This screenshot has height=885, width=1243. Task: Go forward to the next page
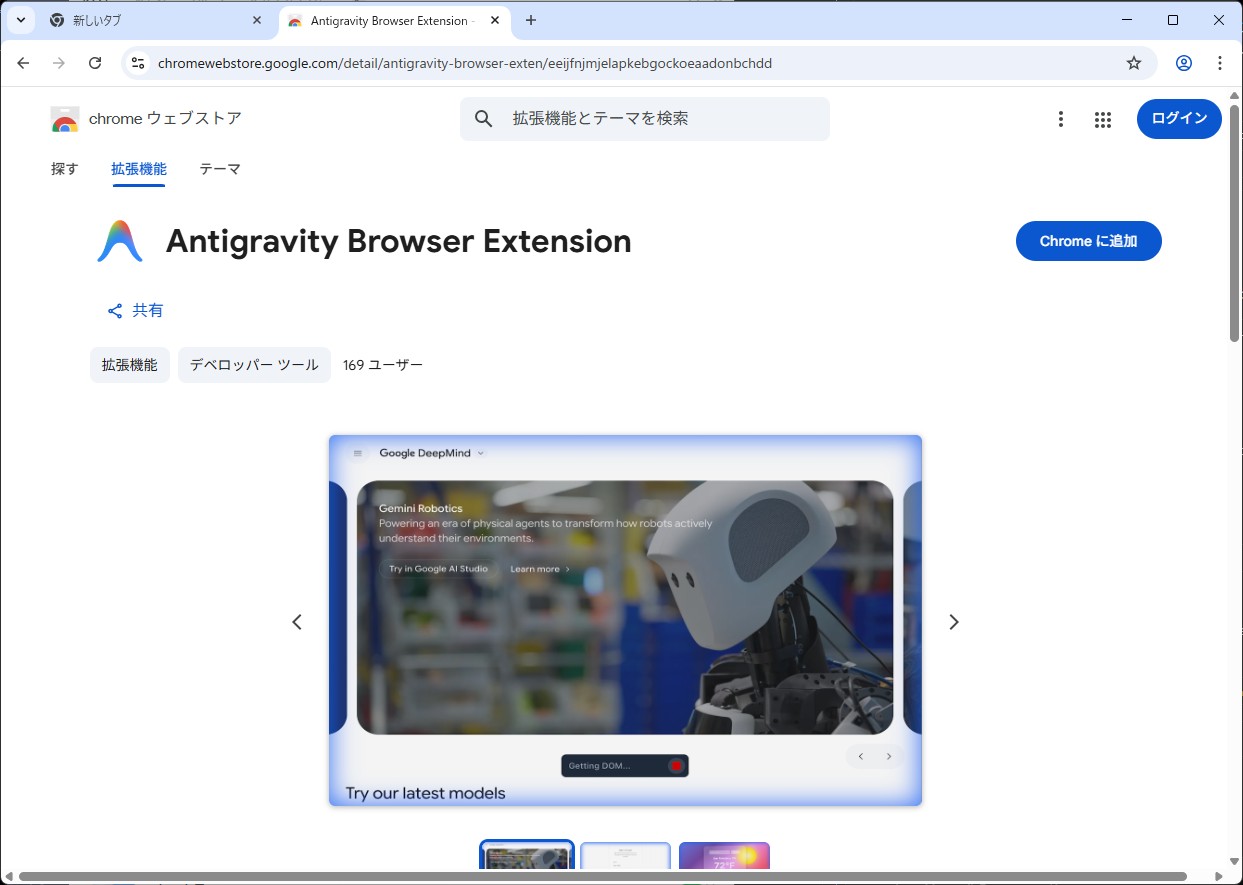tap(59, 63)
